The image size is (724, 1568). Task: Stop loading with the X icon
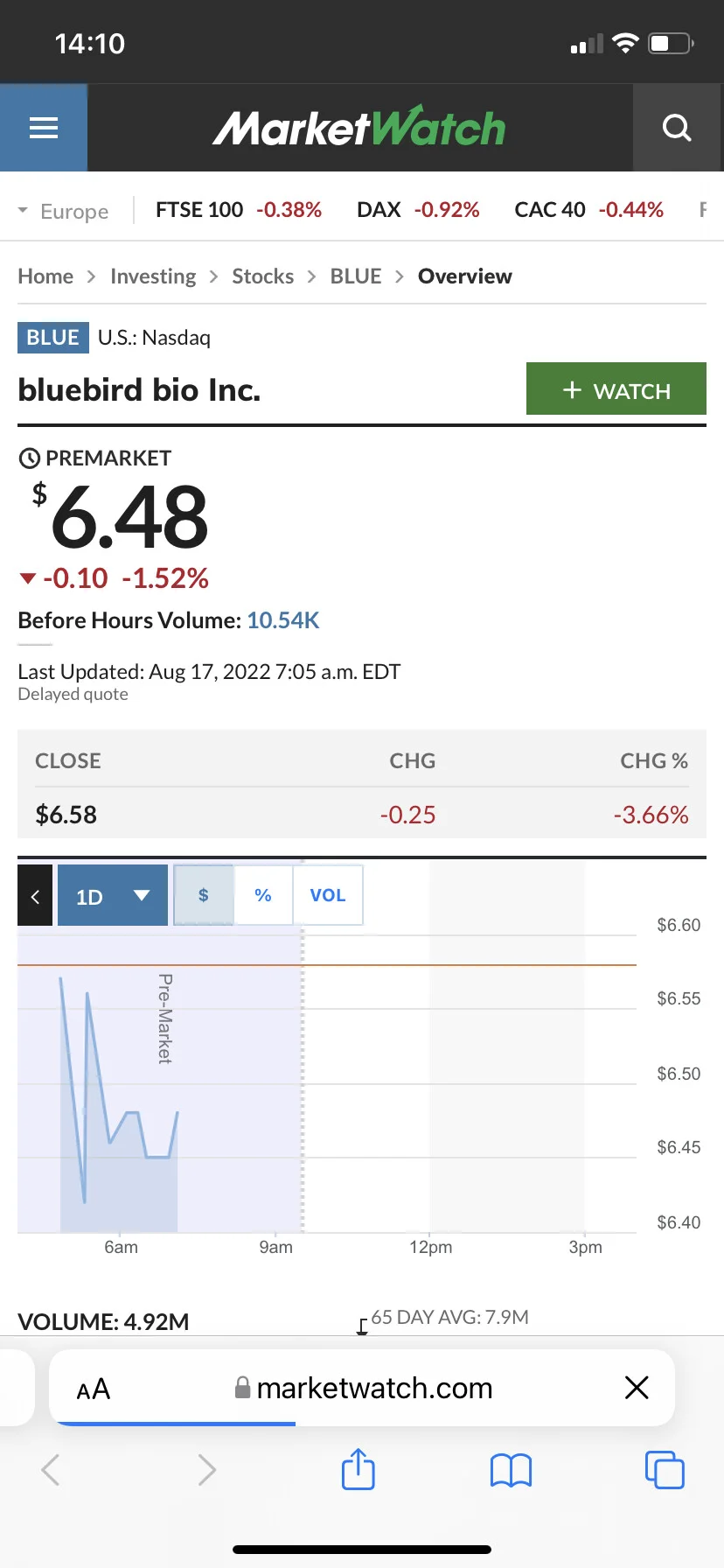(x=637, y=1387)
